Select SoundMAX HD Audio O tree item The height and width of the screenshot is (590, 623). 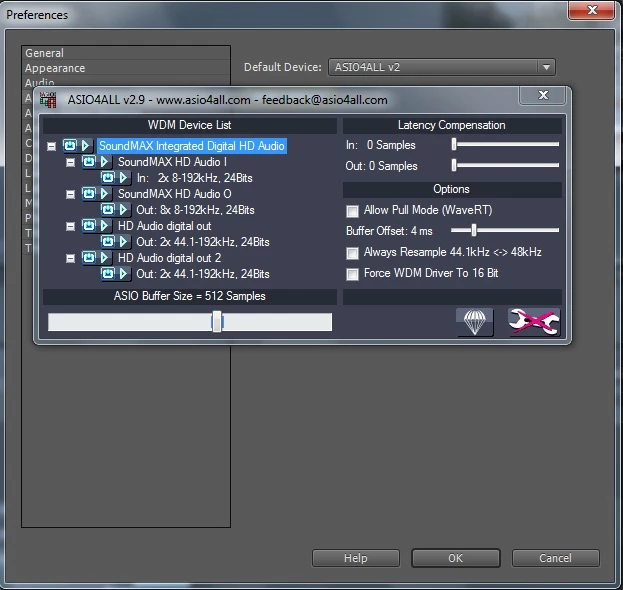[174, 194]
